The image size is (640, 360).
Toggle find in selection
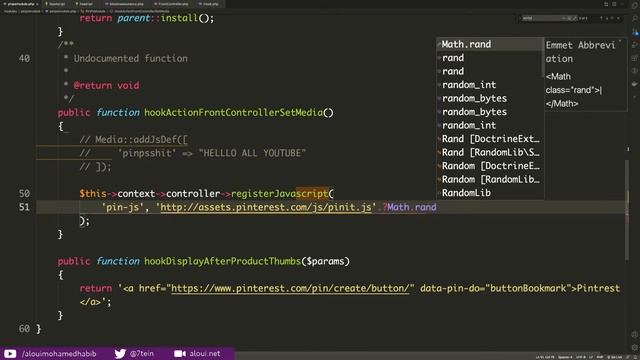pyautogui.click(x=612, y=18)
